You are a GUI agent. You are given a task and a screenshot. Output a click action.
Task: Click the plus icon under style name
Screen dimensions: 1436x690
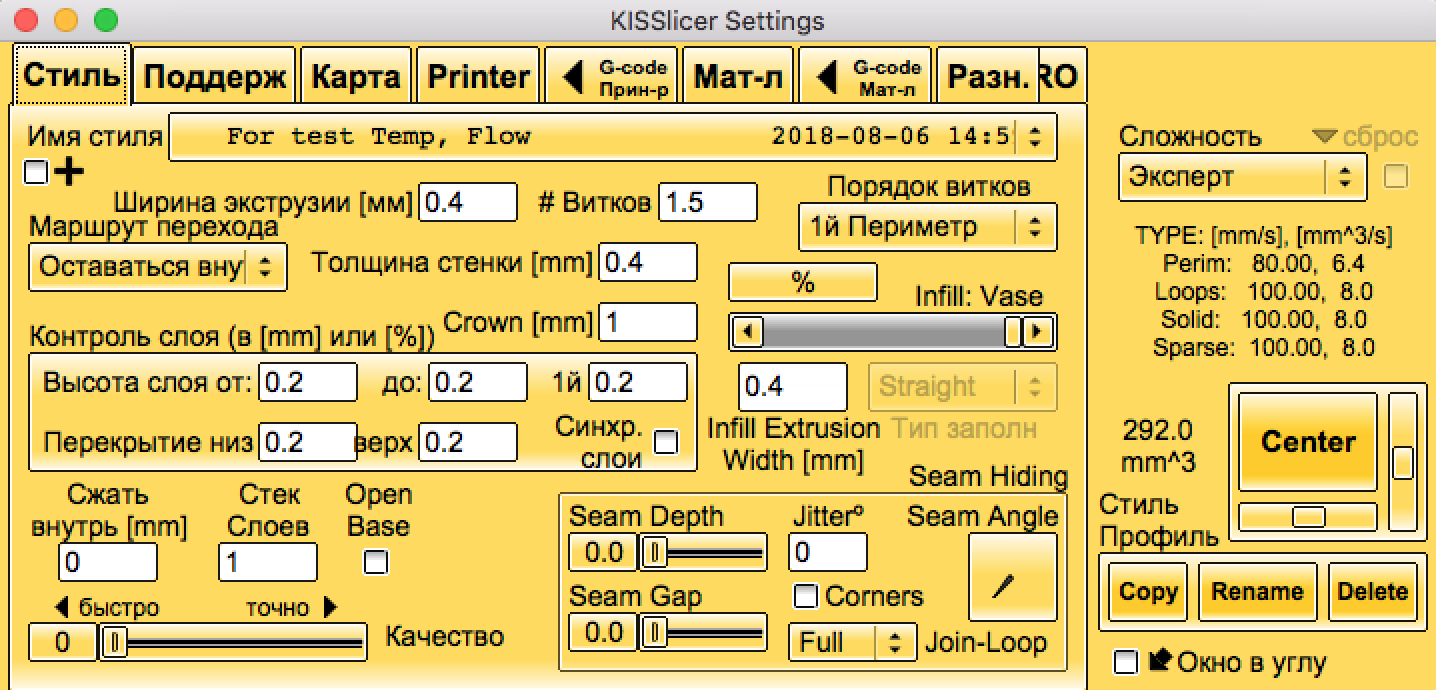[69, 173]
